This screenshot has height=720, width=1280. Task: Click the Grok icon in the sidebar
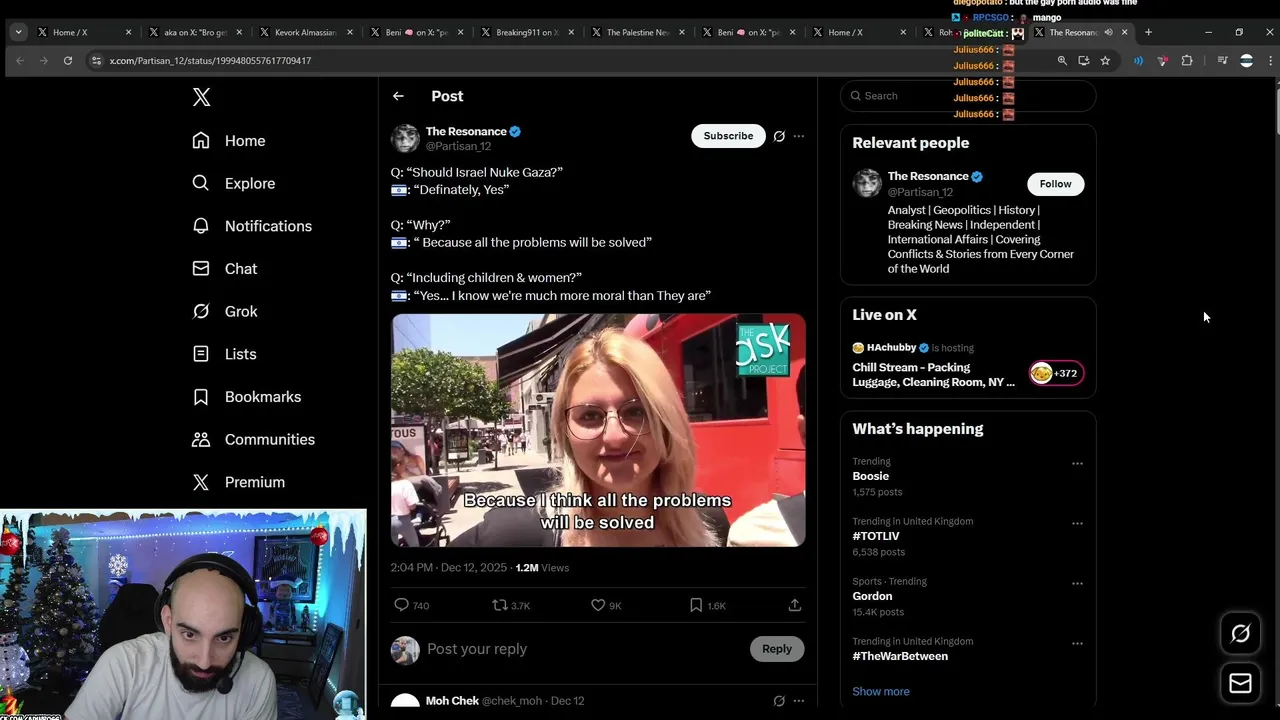click(x=201, y=311)
